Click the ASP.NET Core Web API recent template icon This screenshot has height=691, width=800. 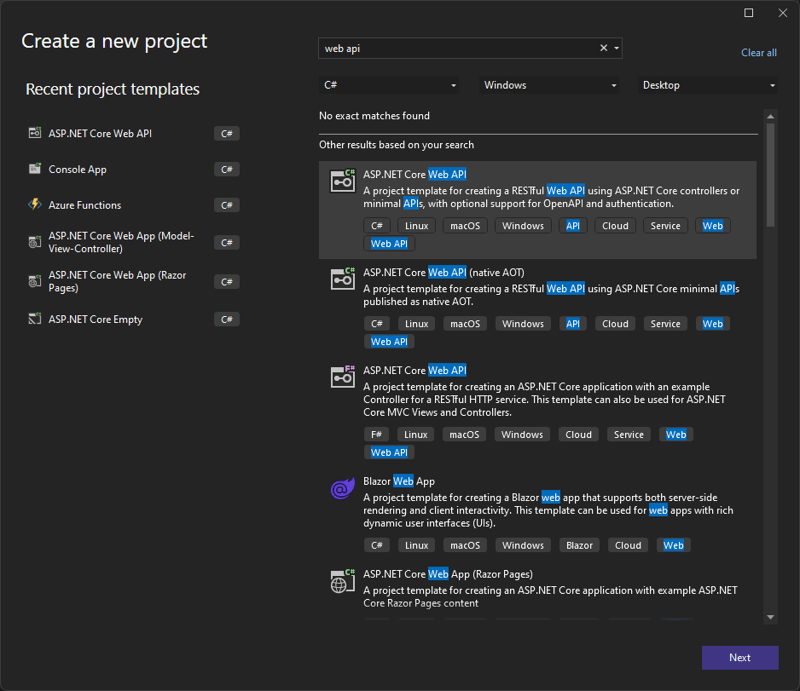pos(35,133)
